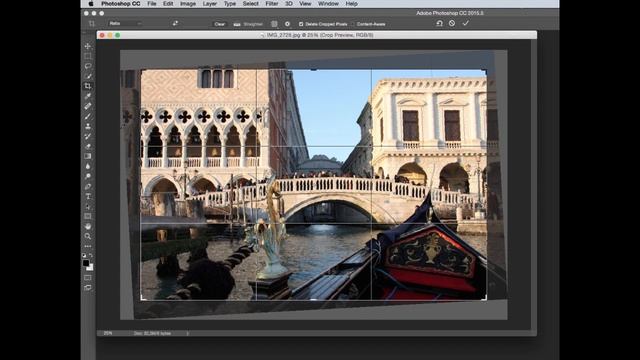Click the background color swatch
The width and height of the screenshot is (640, 360).
[90, 267]
